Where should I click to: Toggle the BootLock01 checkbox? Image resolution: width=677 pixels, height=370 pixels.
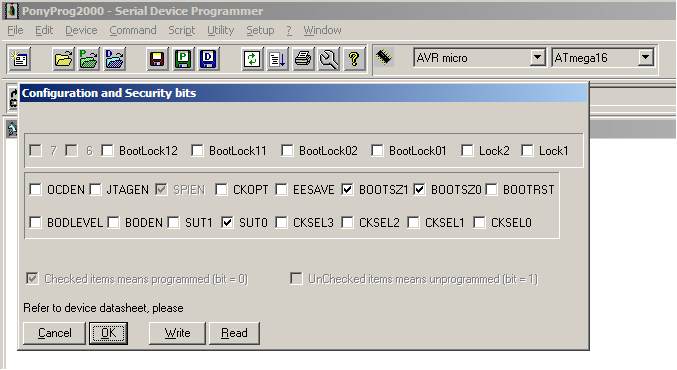point(376,150)
